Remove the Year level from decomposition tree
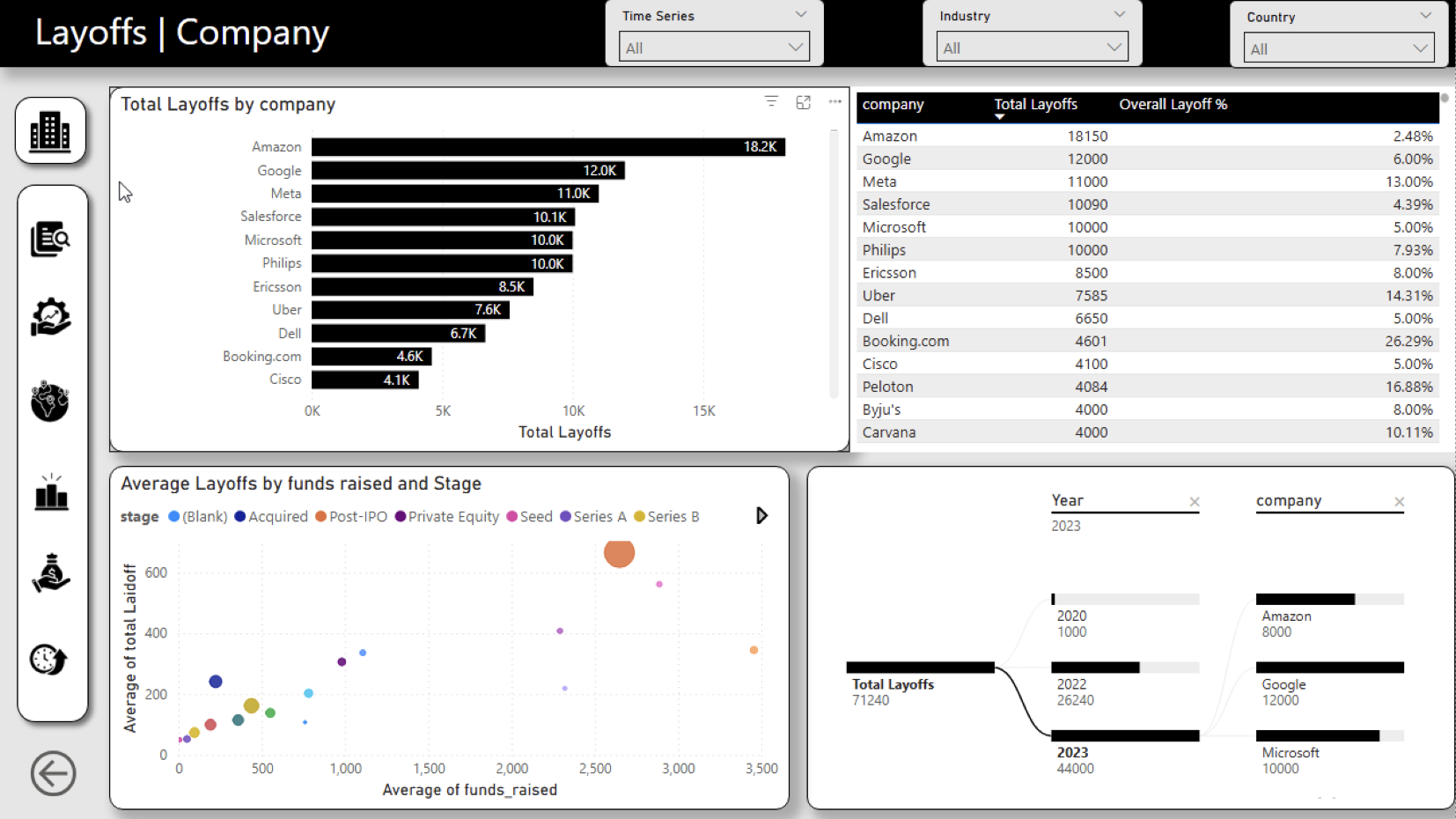The width and height of the screenshot is (1456, 819). click(x=1195, y=502)
